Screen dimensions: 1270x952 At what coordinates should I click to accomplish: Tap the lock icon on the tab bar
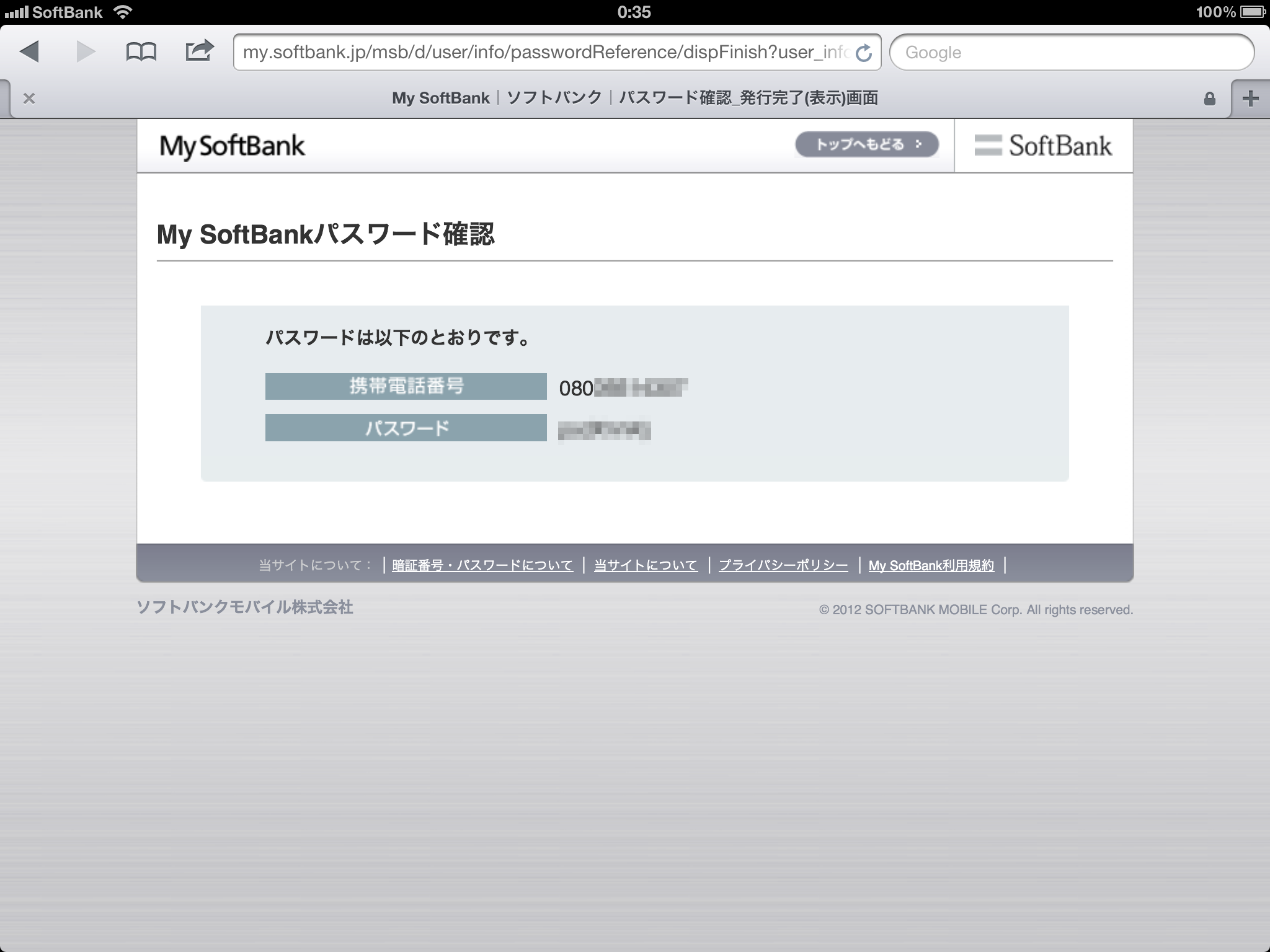[x=1209, y=99]
